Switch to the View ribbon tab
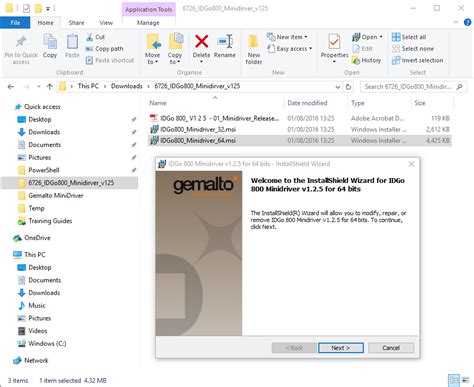Viewport: 474px width, 387px height. pyautogui.click(x=106, y=23)
